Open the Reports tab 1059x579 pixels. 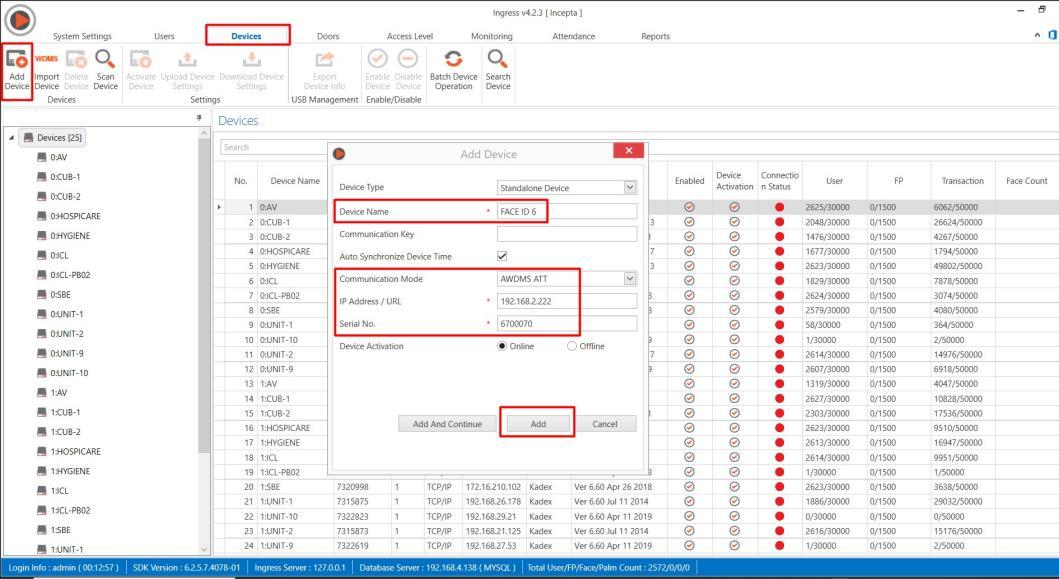point(656,36)
